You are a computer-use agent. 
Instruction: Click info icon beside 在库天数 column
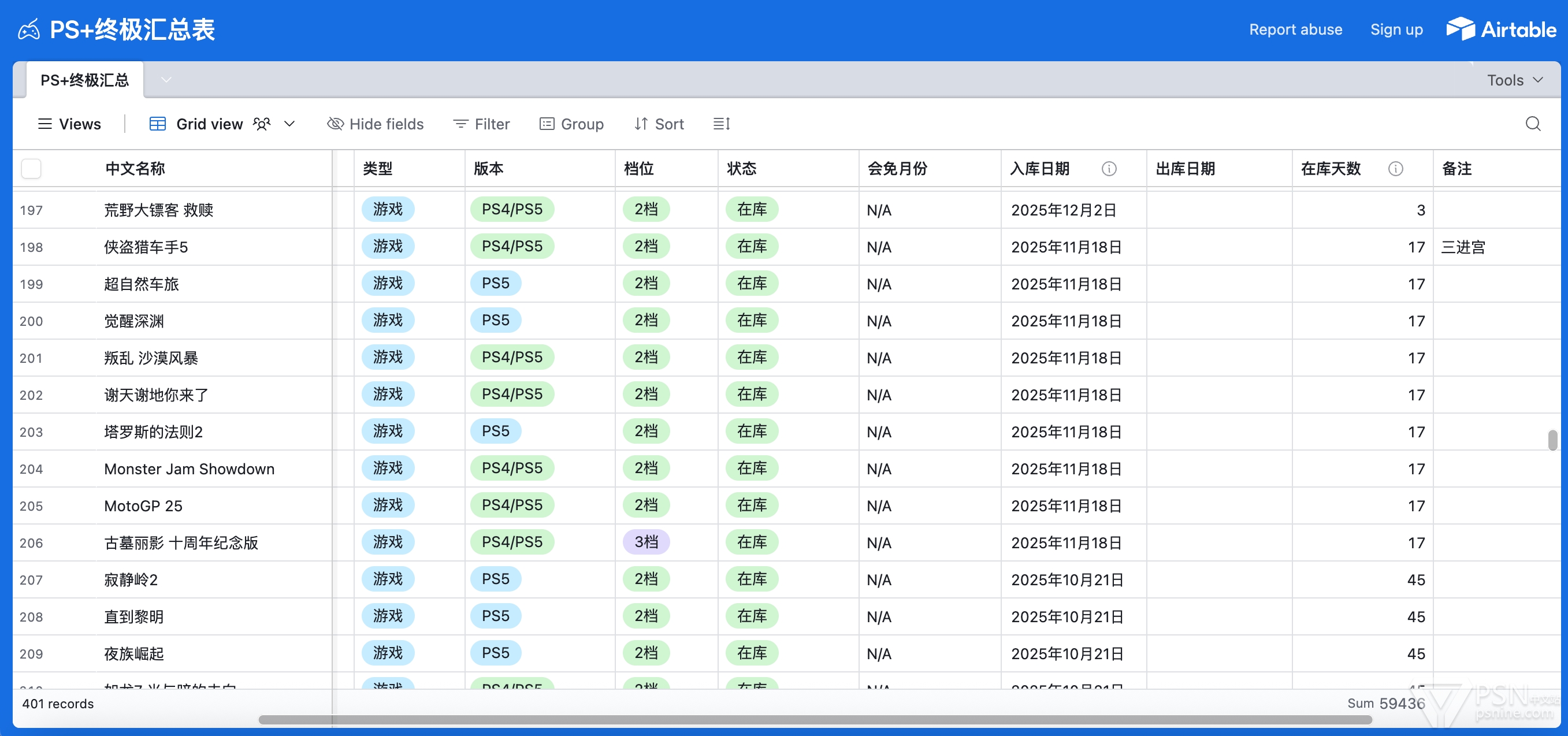click(x=1395, y=169)
